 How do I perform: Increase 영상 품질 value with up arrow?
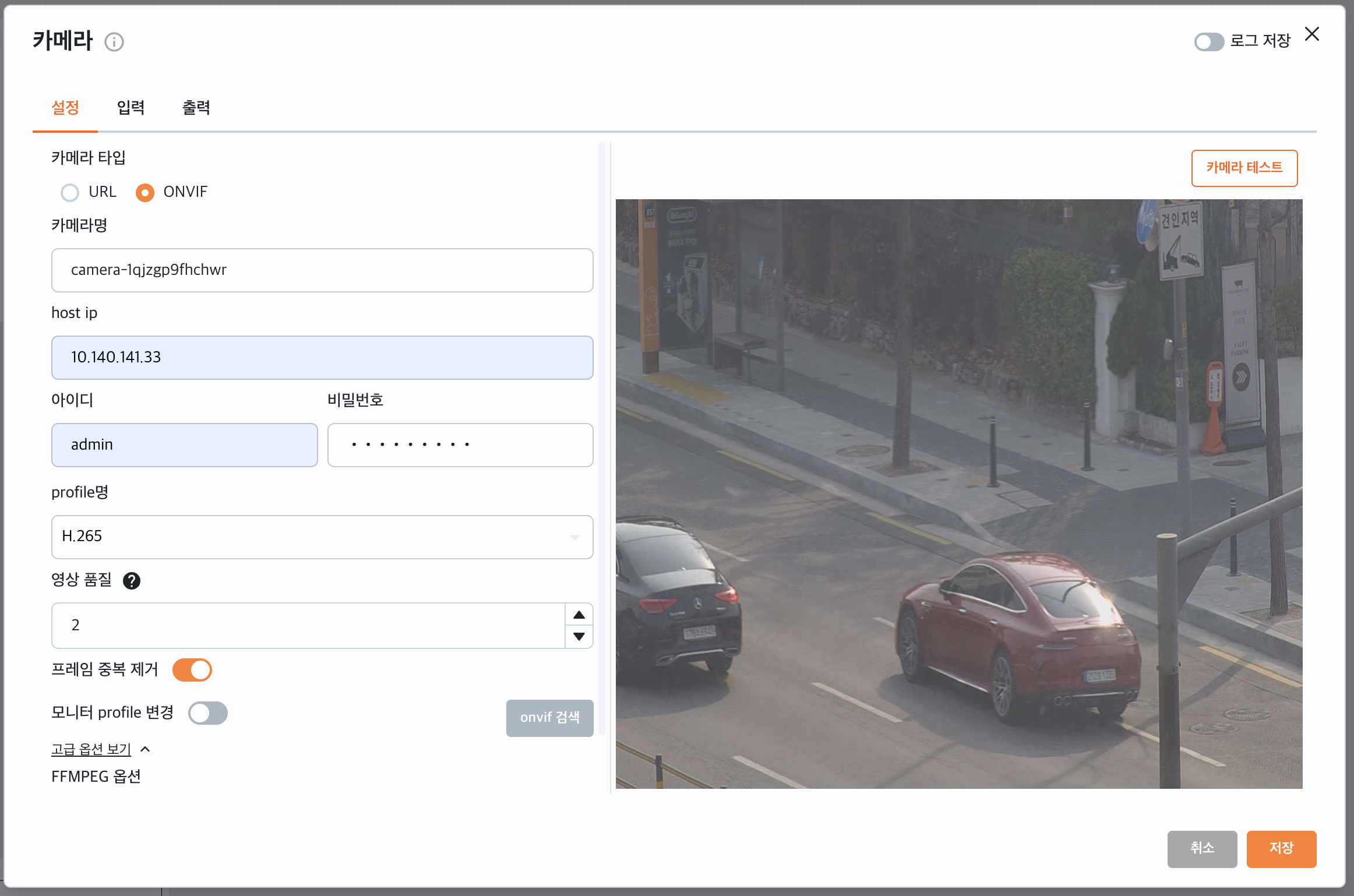579,615
